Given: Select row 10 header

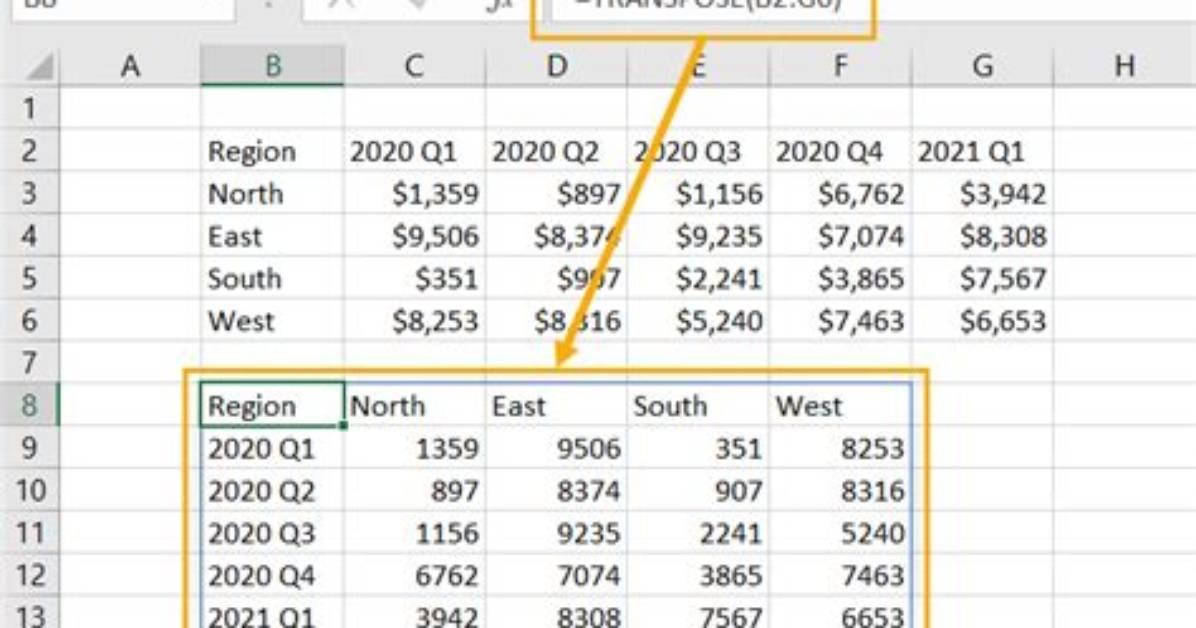Looking at the screenshot, I should tap(30, 490).
